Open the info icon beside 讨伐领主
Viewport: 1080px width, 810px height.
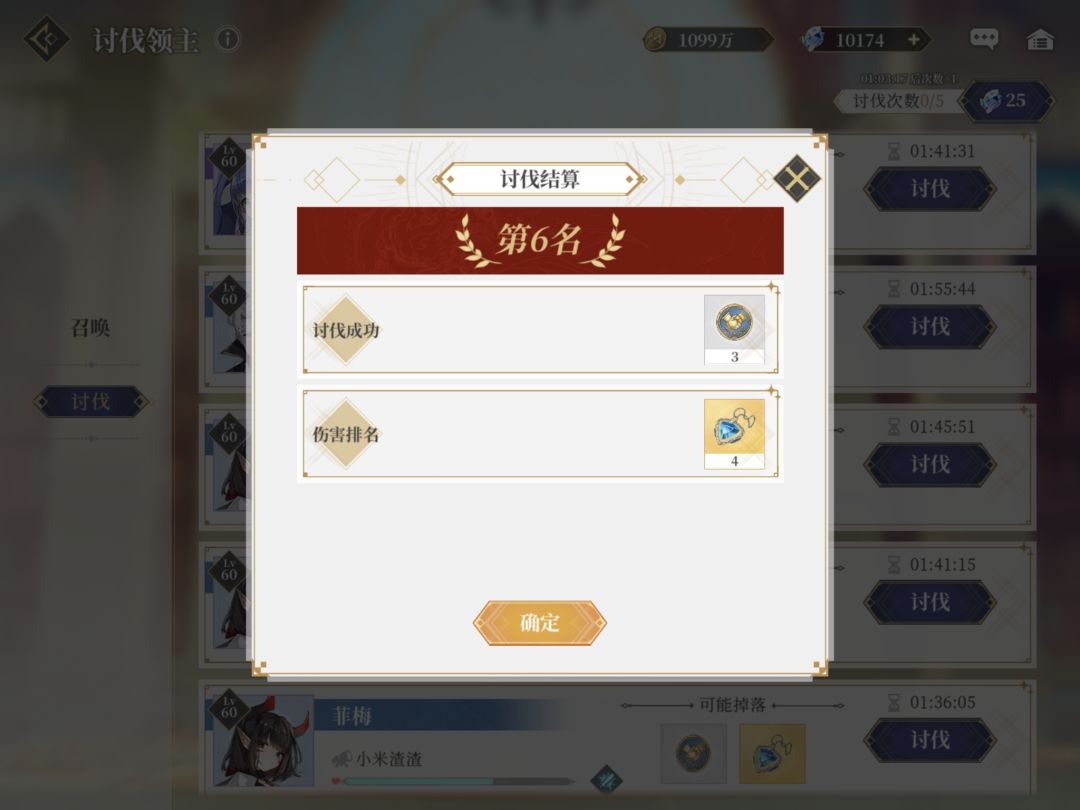228,39
